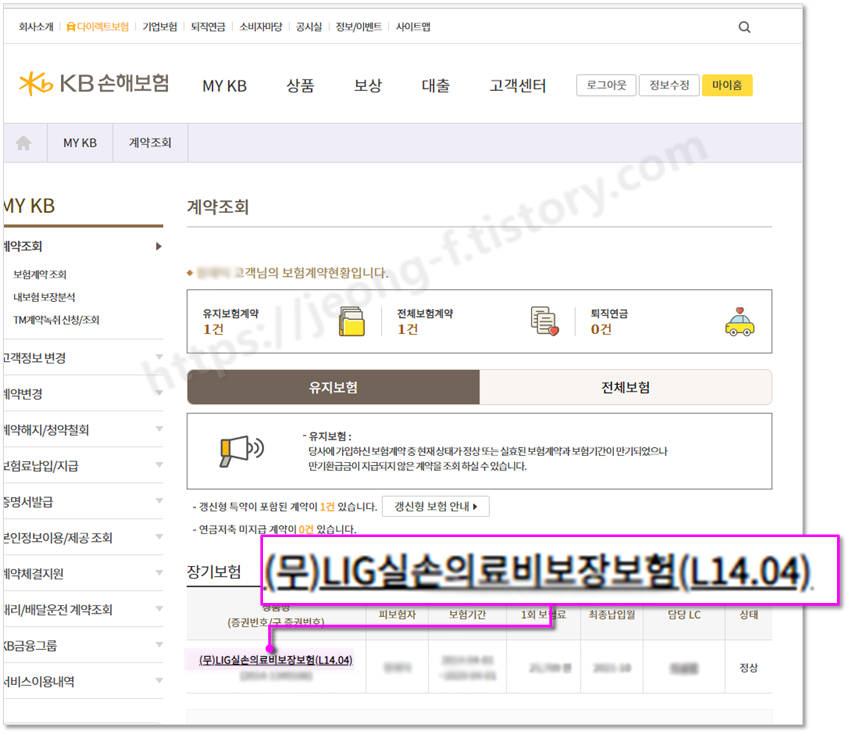
Task: Open 기업보험 in the top bar
Action: [x=160, y=27]
